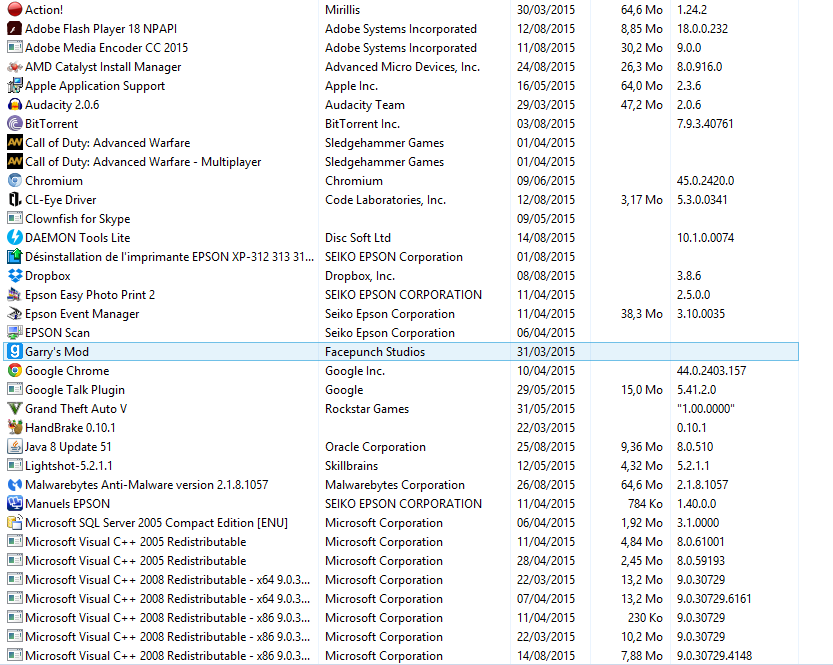833x665 pixels.
Task: Click the AMD Catalyst Install Manager icon
Action: coord(15,67)
